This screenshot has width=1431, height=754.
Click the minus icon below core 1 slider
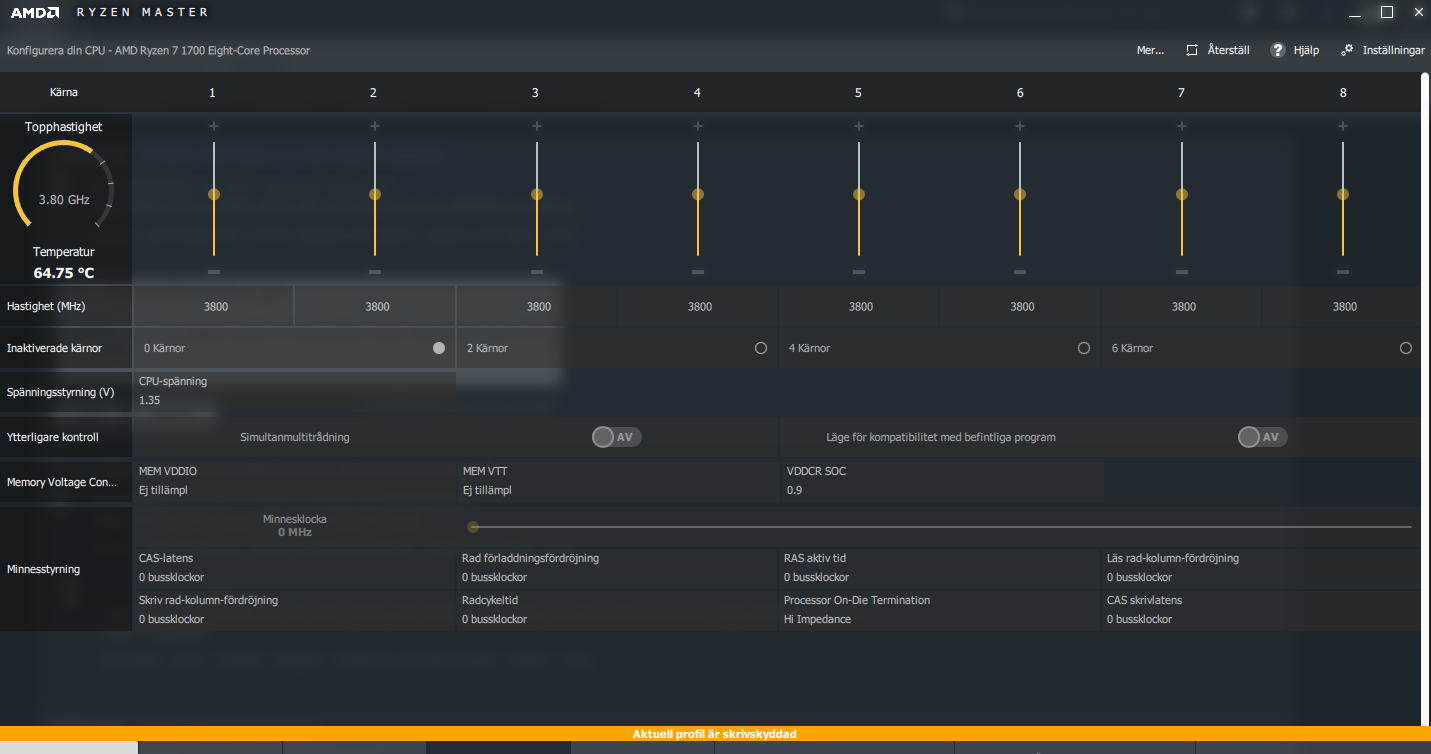click(x=214, y=272)
